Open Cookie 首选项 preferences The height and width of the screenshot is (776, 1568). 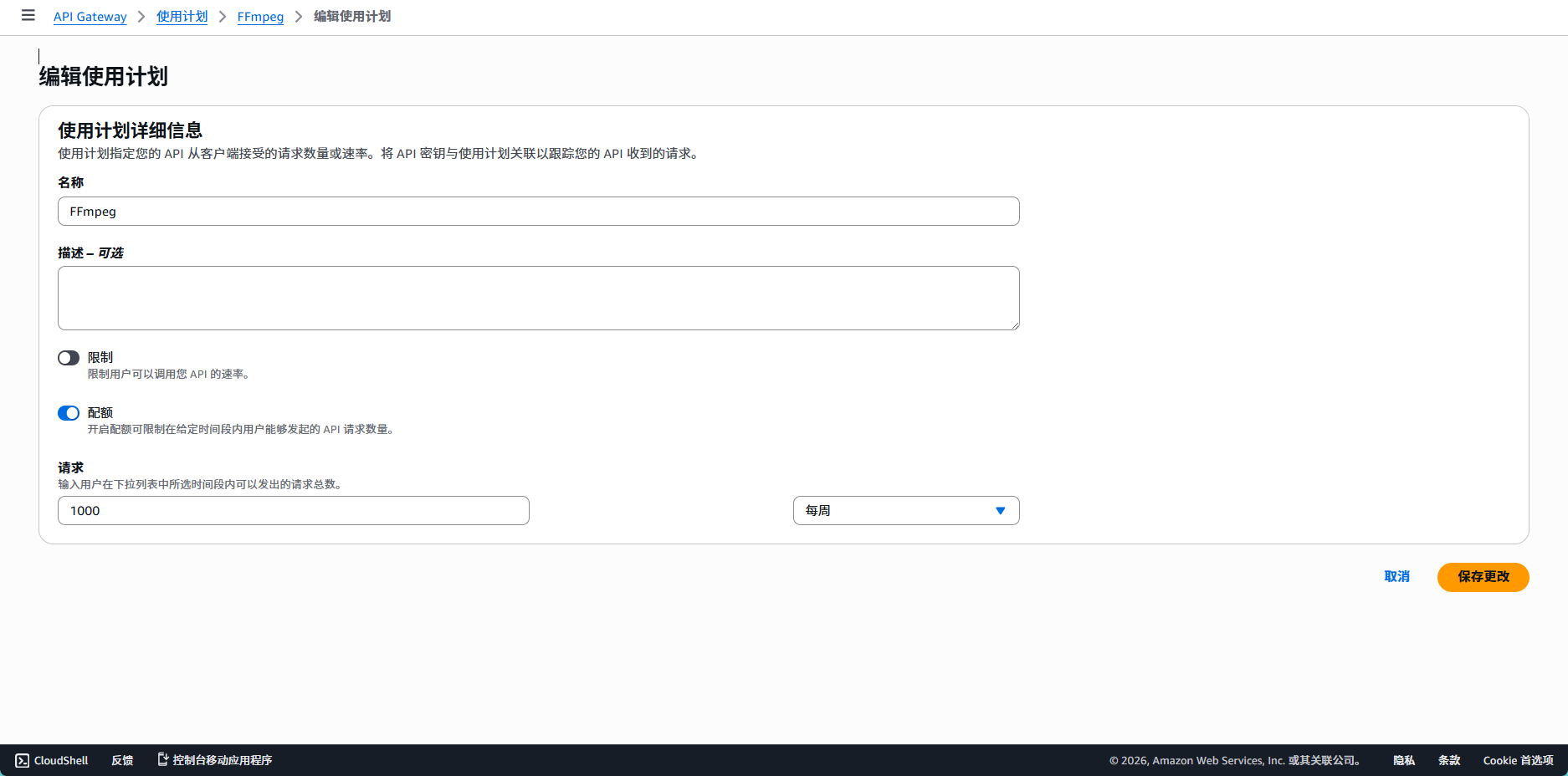tap(1518, 760)
